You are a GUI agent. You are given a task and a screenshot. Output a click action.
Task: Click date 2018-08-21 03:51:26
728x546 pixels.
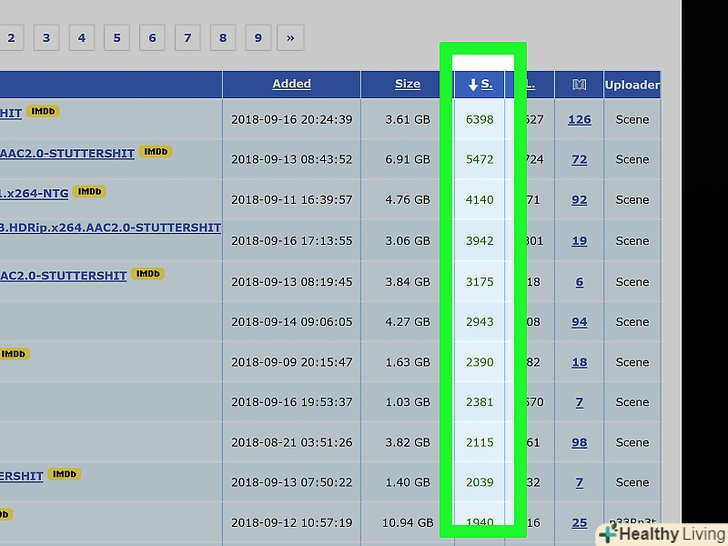click(292, 443)
